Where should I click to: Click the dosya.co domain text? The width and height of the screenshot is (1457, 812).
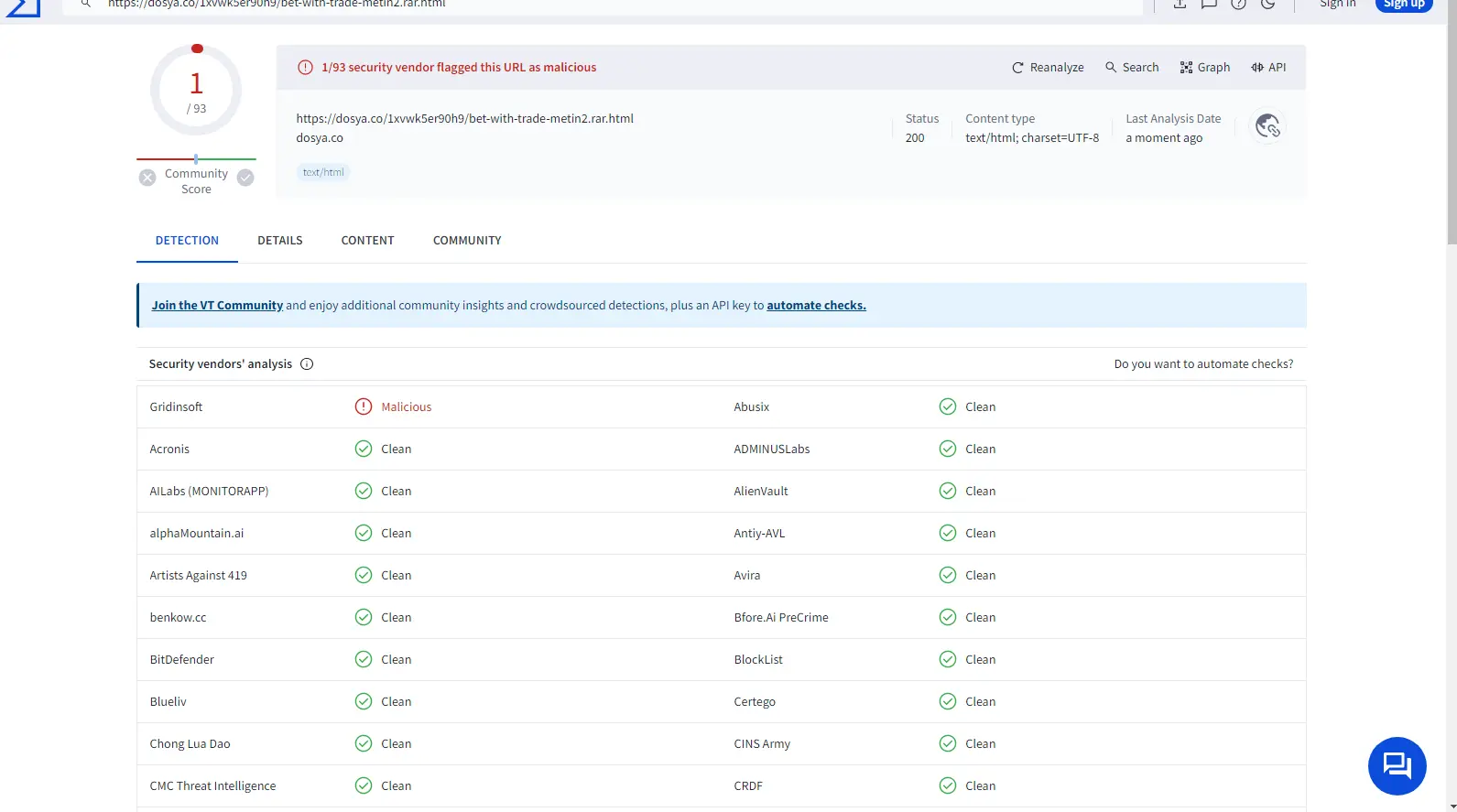320,138
